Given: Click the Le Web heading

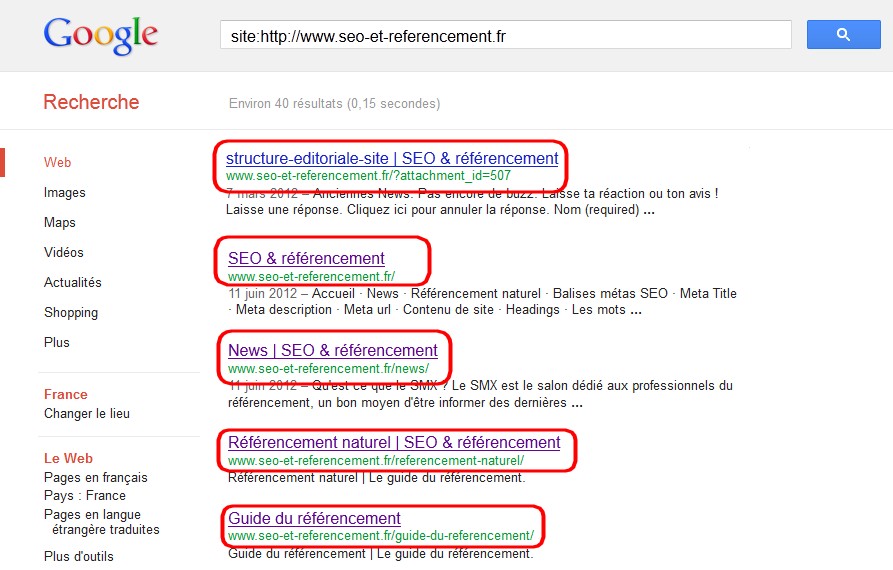Looking at the screenshot, I should [68, 458].
